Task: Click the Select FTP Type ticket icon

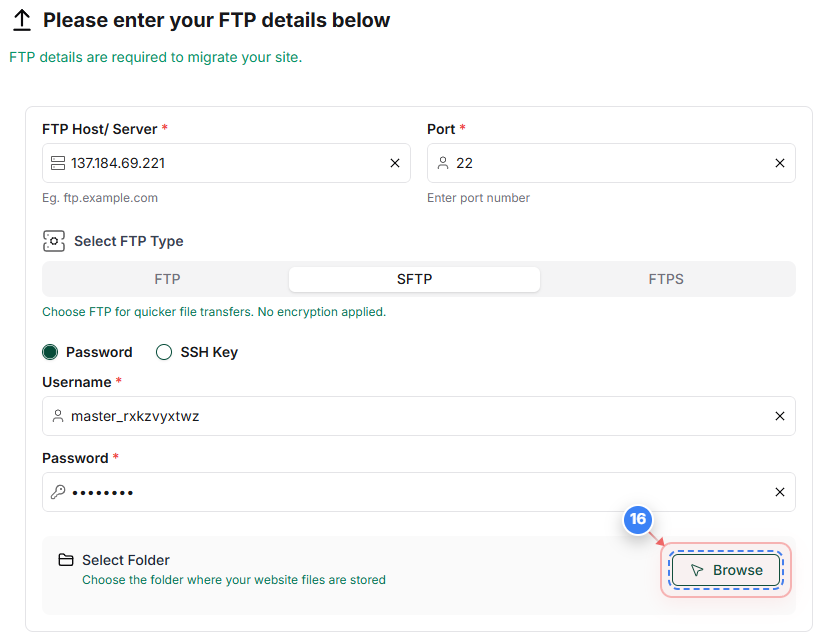Action: tap(53, 241)
